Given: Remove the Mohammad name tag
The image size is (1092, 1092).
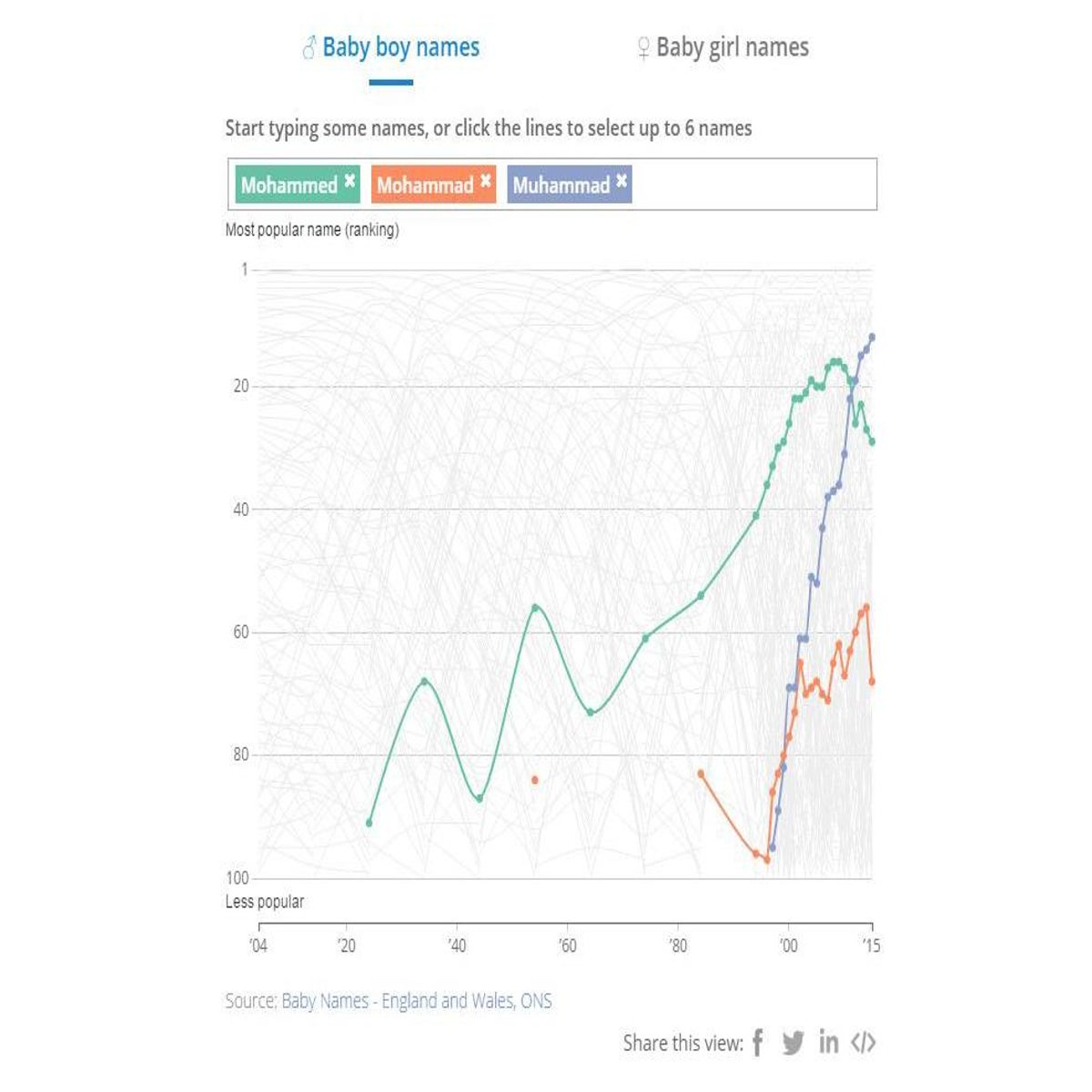Looking at the screenshot, I should click(x=486, y=180).
